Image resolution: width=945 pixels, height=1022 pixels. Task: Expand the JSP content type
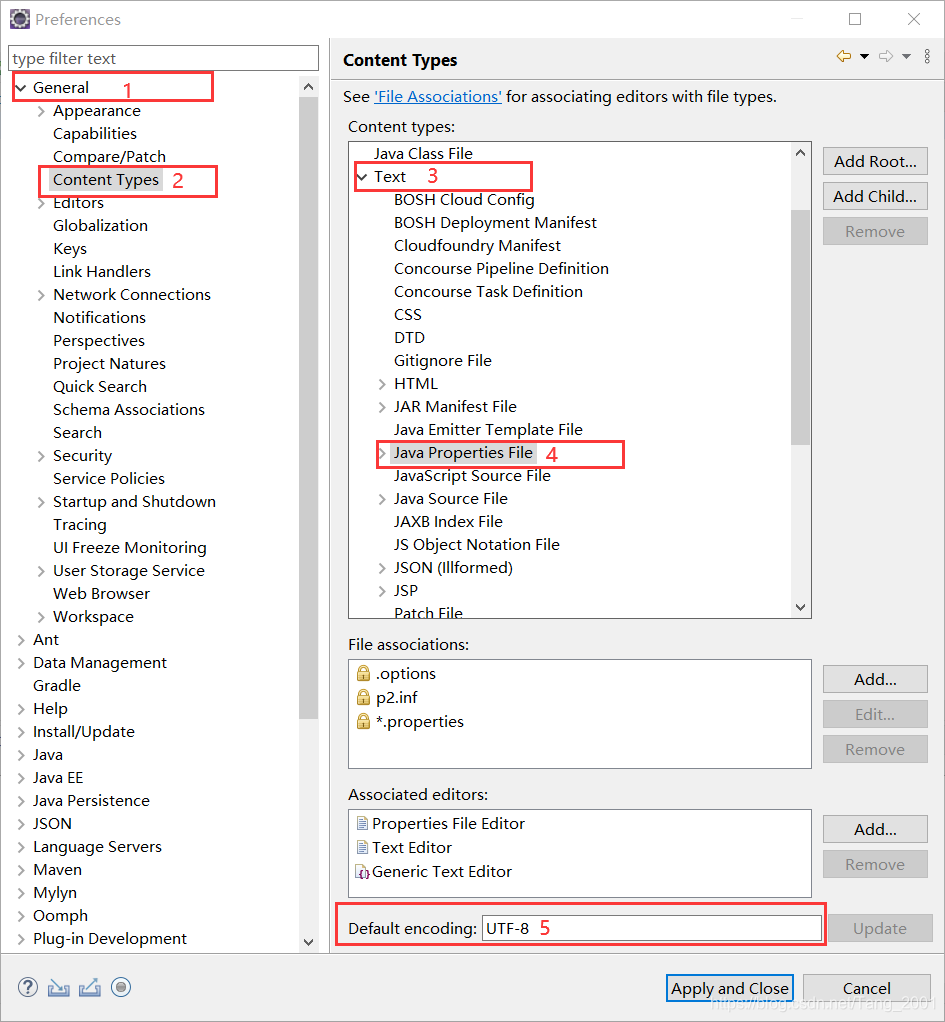[x=382, y=591]
